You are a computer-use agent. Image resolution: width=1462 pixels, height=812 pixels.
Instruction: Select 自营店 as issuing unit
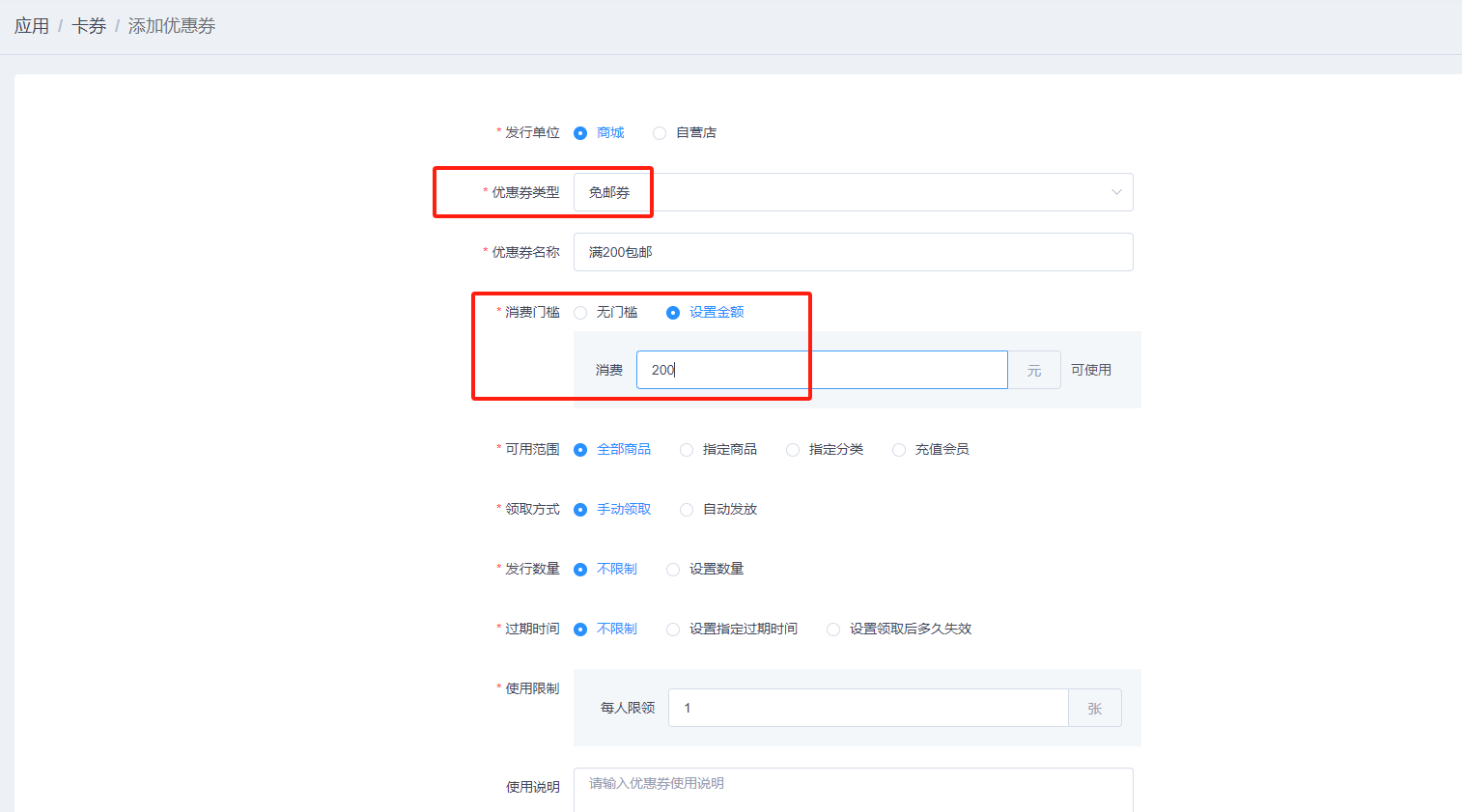click(660, 133)
